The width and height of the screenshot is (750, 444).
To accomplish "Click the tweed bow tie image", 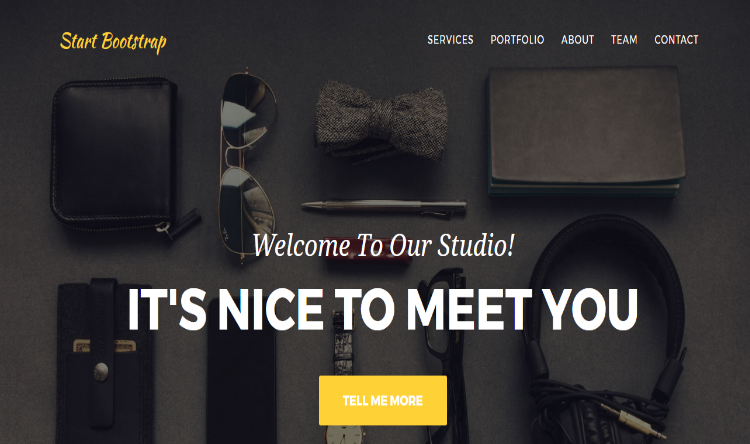I will (x=381, y=122).
